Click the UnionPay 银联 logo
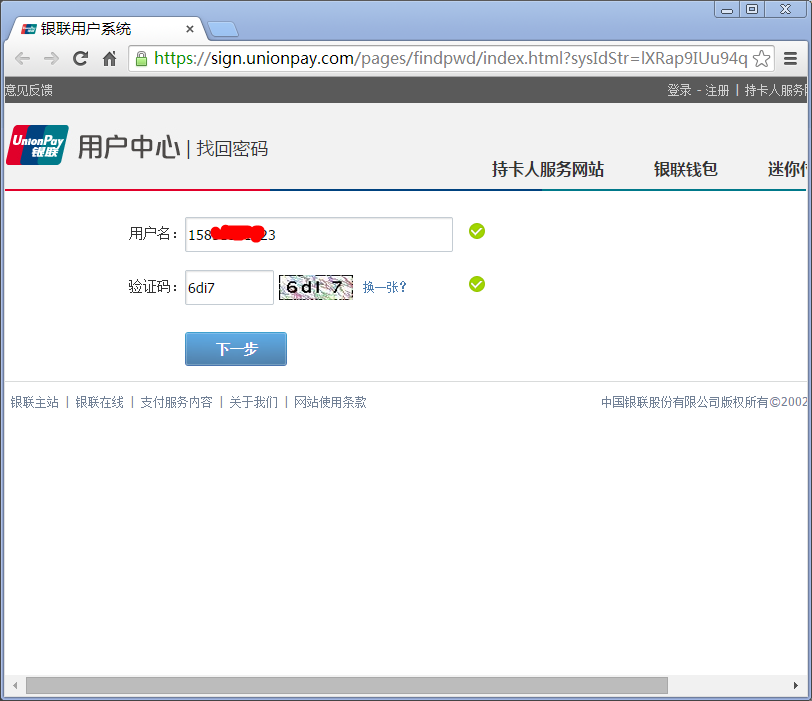The image size is (812, 701). click(37, 145)
